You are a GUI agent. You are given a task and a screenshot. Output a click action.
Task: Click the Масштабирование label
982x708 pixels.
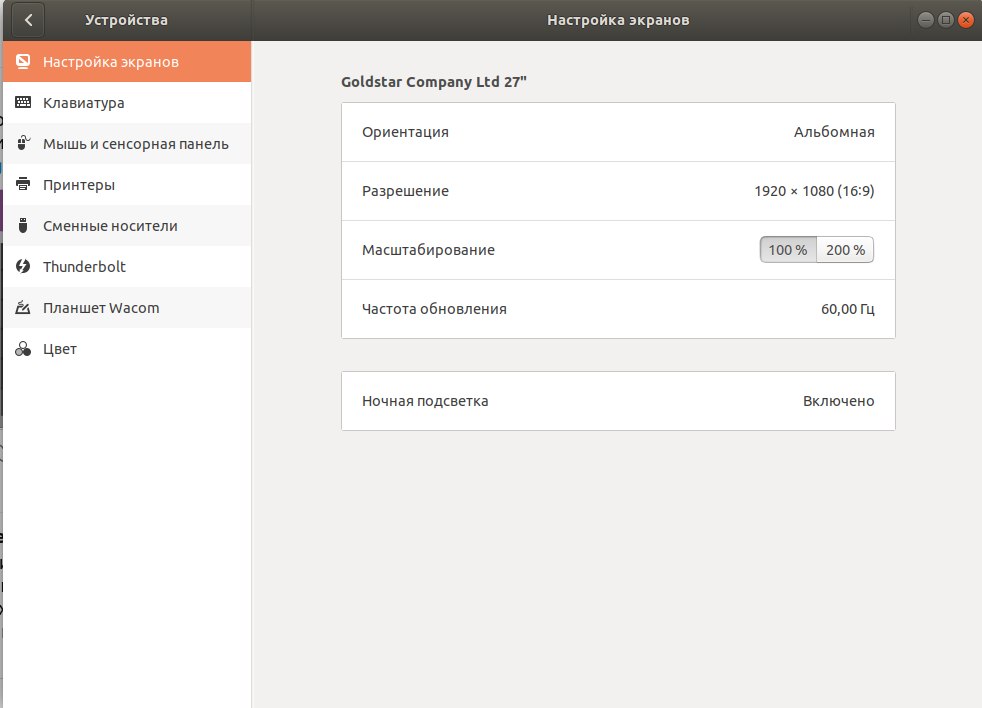coord(428,250)
